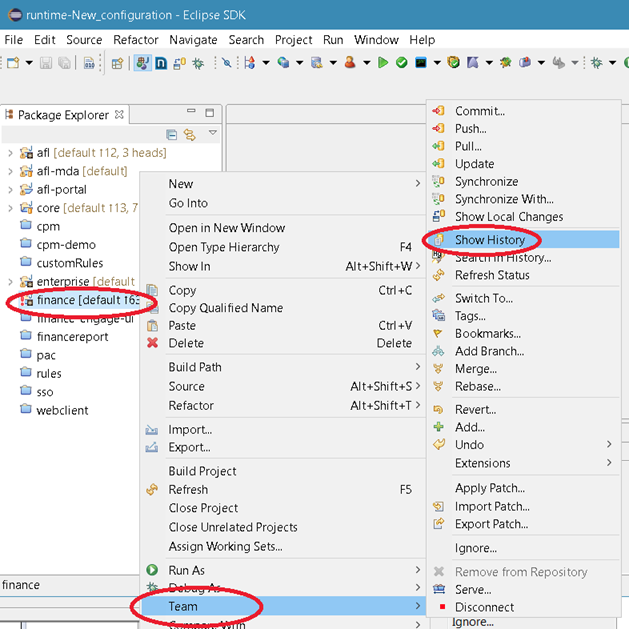The image size is (629, 629).
Task: Click the Bookmarks flag icon
Action: coord(438,334)
